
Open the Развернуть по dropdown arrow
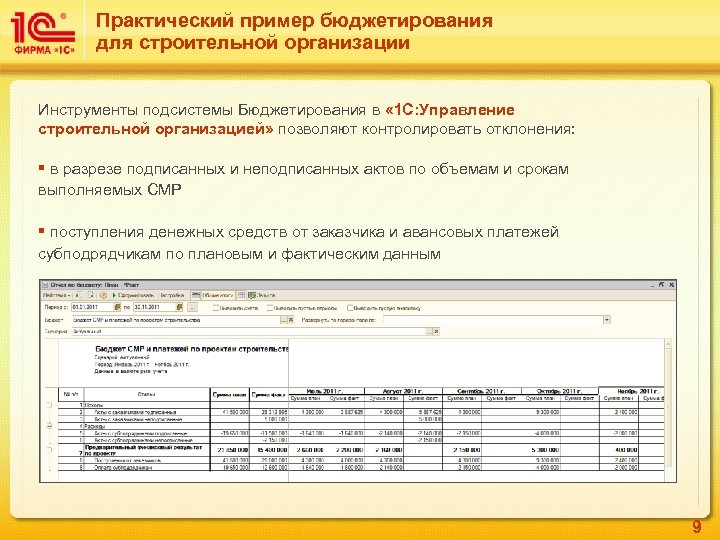coord(607,320)
